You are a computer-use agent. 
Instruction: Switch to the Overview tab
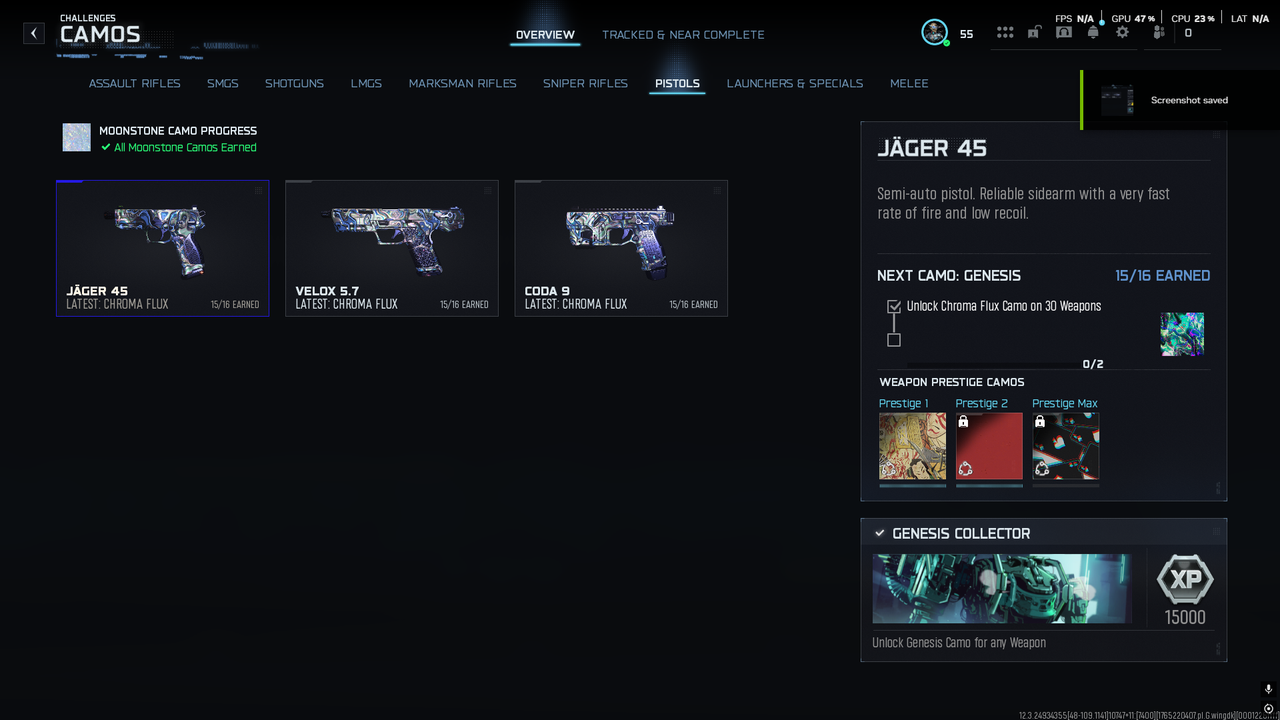545,35
